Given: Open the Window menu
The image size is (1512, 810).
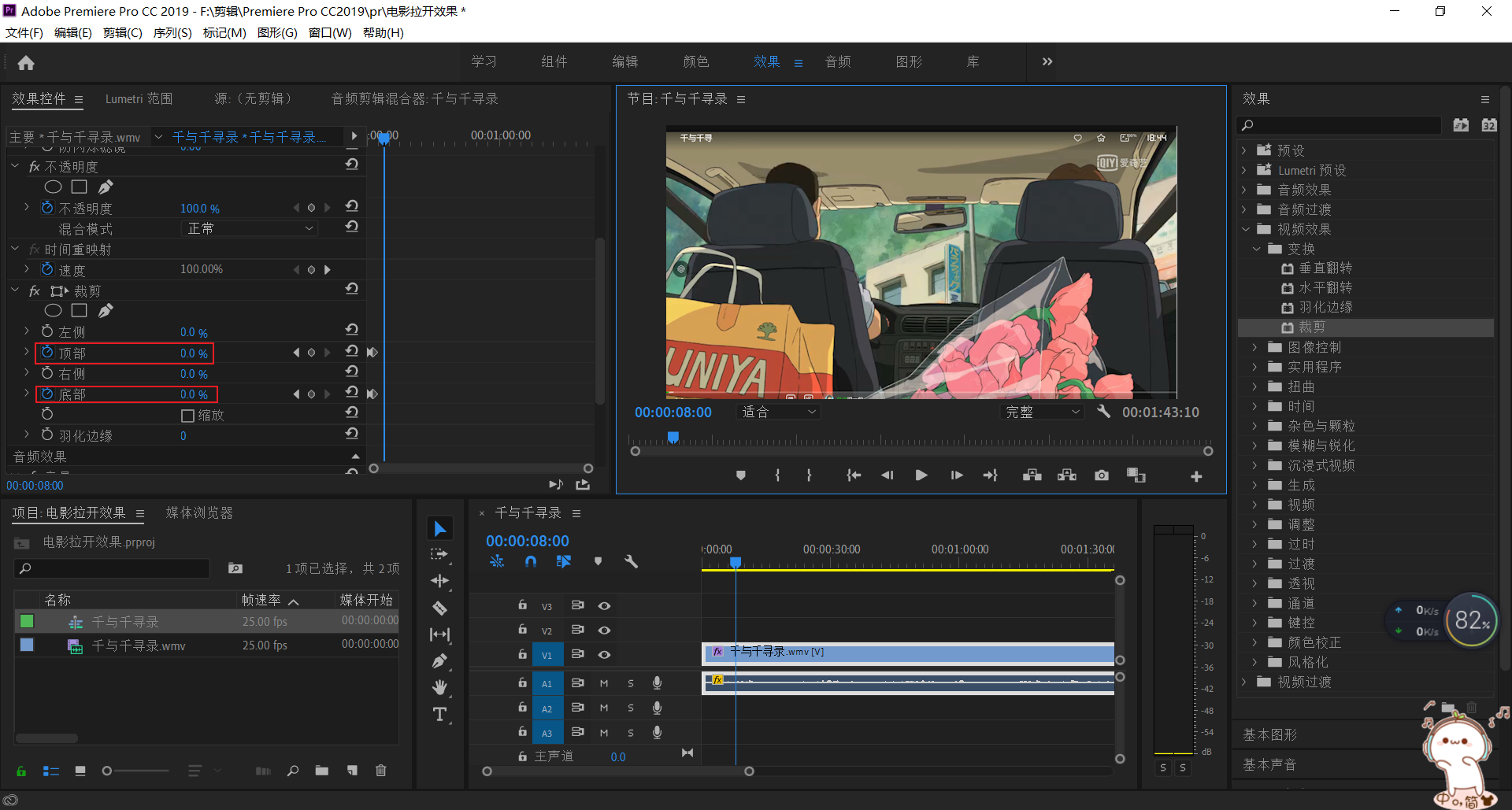Looking at the screenshot, I should (330, 33).
